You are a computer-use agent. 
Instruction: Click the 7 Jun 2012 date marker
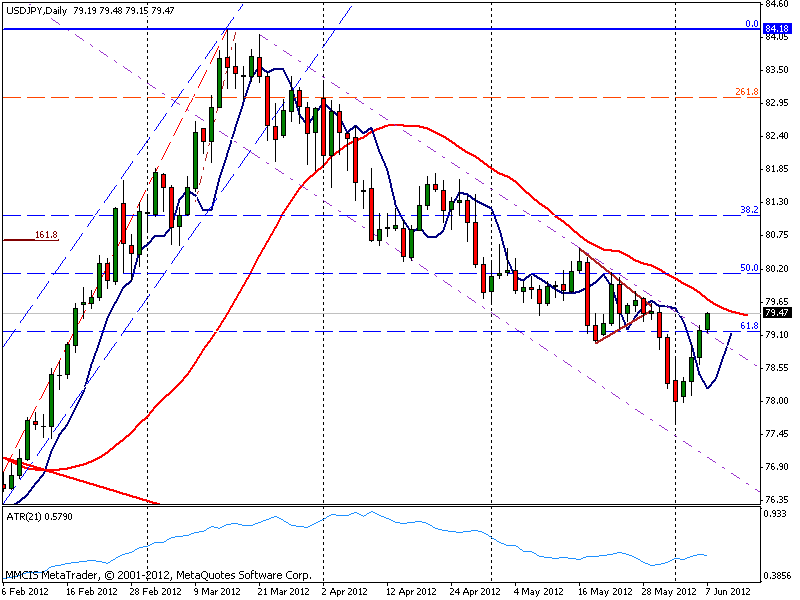click(x=729, y=592)
